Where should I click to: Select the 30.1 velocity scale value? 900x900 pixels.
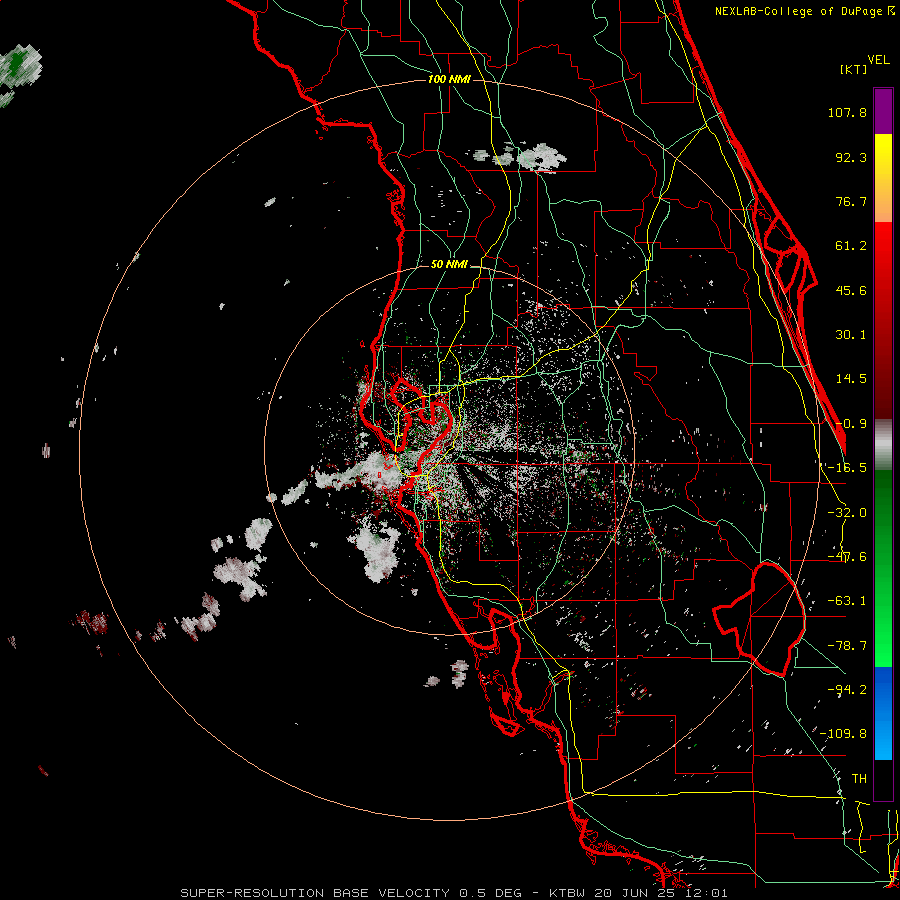point(851,335)
